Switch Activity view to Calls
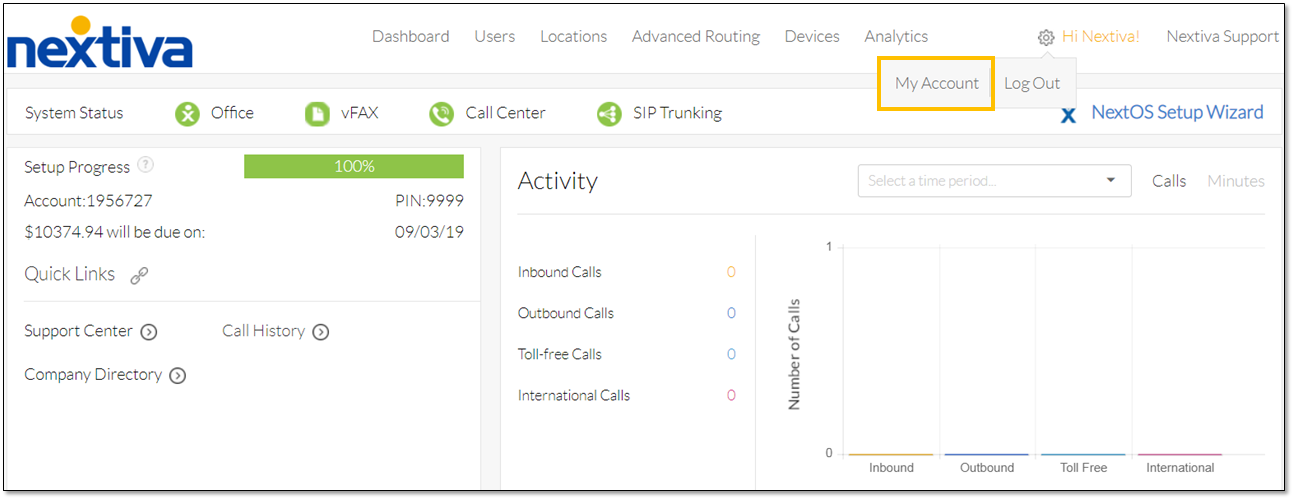This screenshot has width=1294, height=500. point(1169,181)
